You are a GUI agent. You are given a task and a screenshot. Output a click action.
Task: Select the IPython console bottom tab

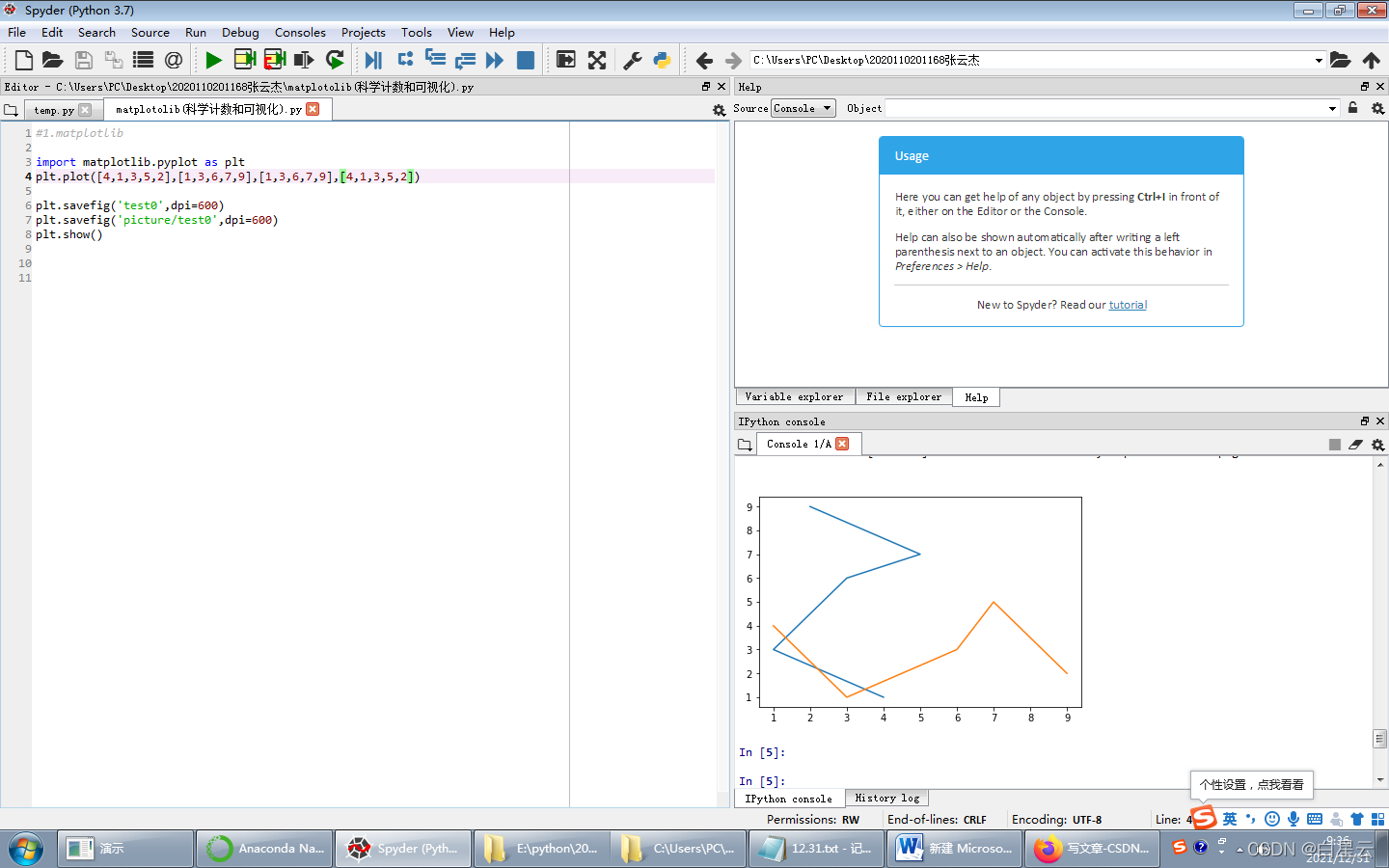(788, 799)
